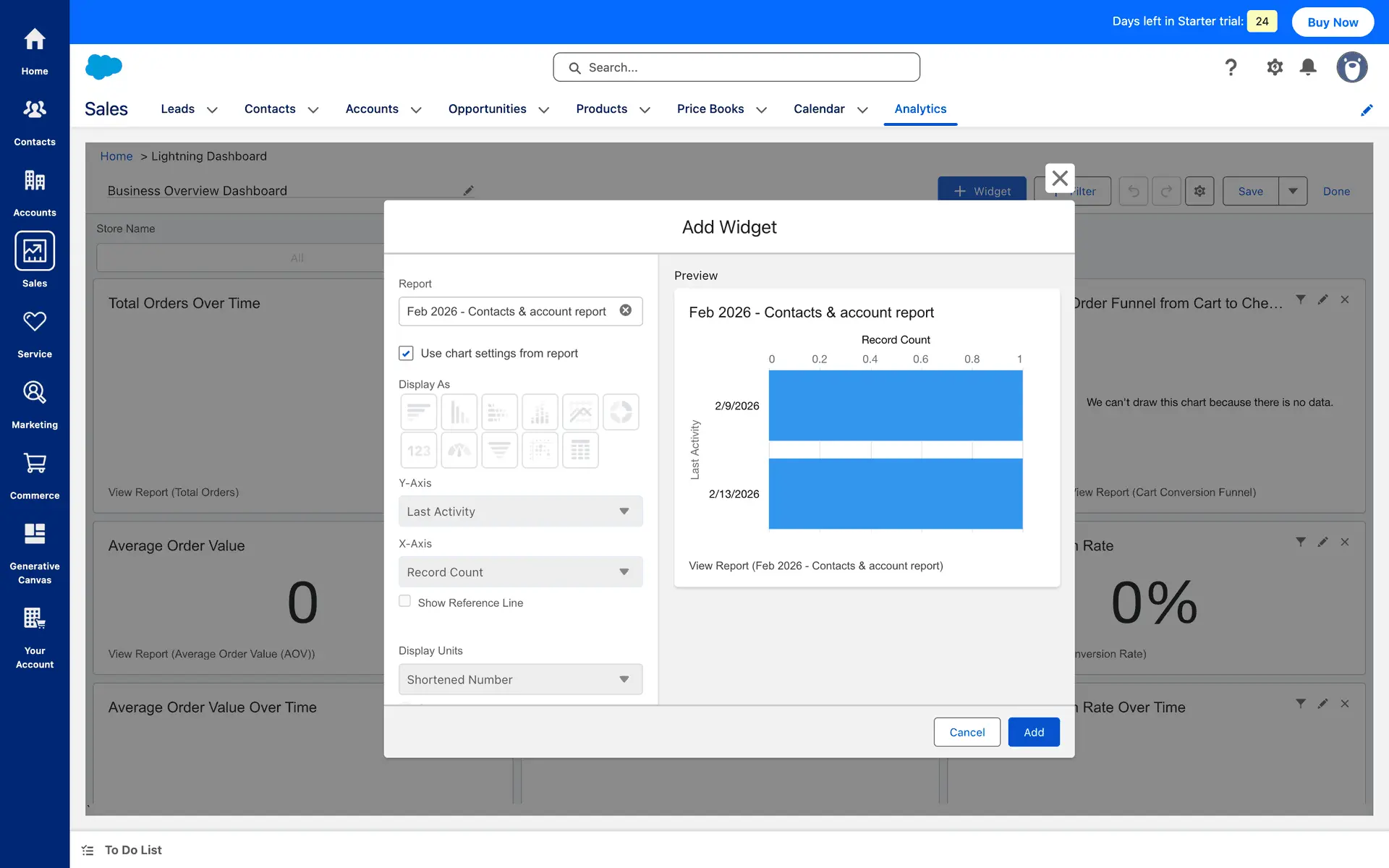This screenshot has height=868, width=1389.
Task: Focus the global Search field
Action: [x=736, y=67]
